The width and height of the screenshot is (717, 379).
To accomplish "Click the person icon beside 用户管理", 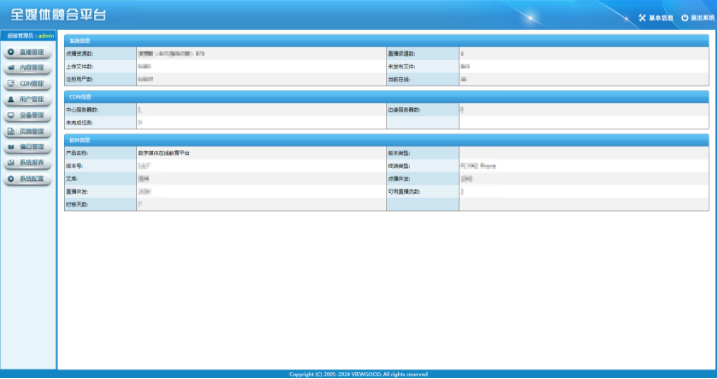I will click(11, 99).
